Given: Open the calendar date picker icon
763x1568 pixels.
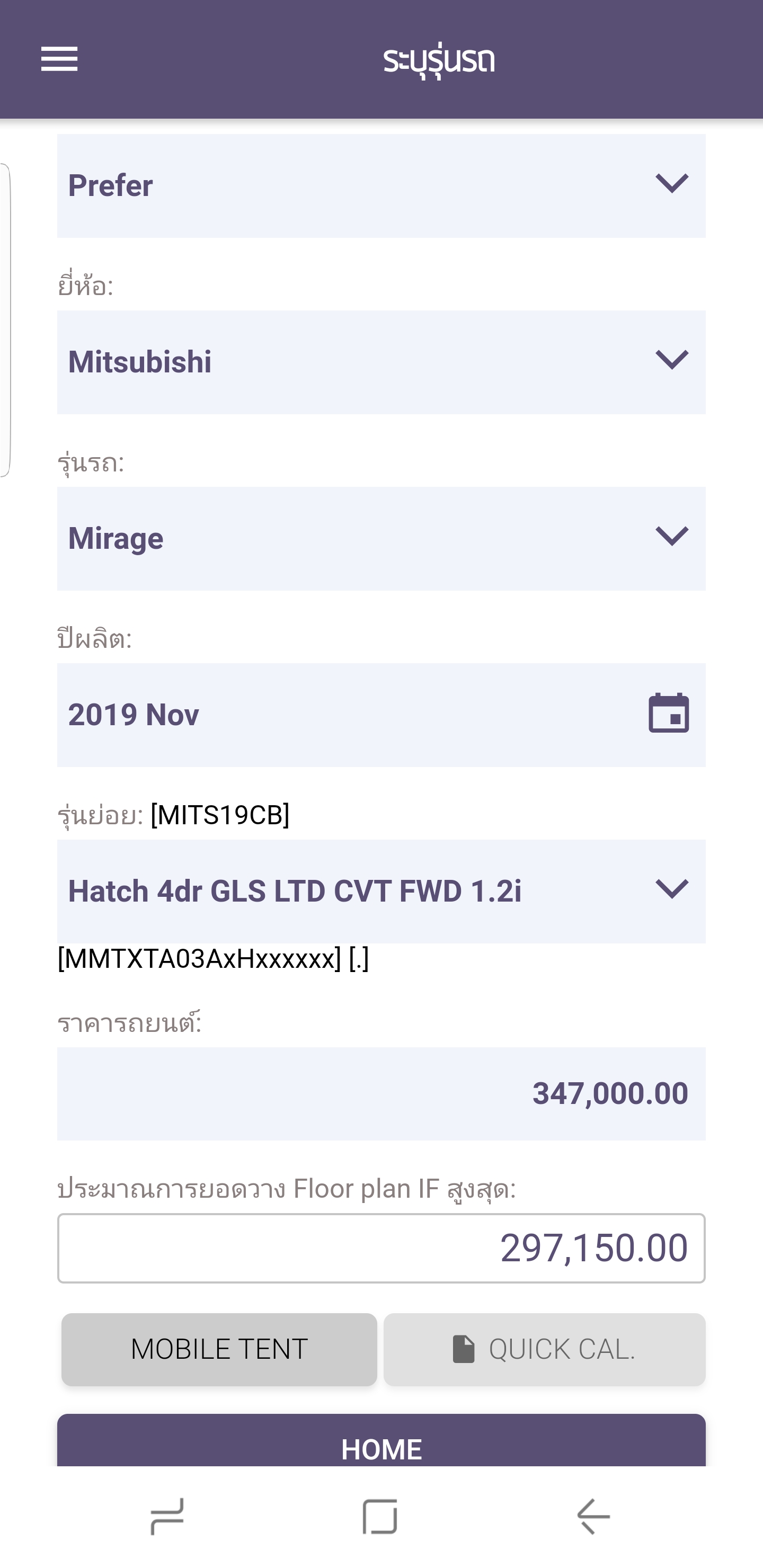Looking at the screenshot, I should click(x=668, y=713).
